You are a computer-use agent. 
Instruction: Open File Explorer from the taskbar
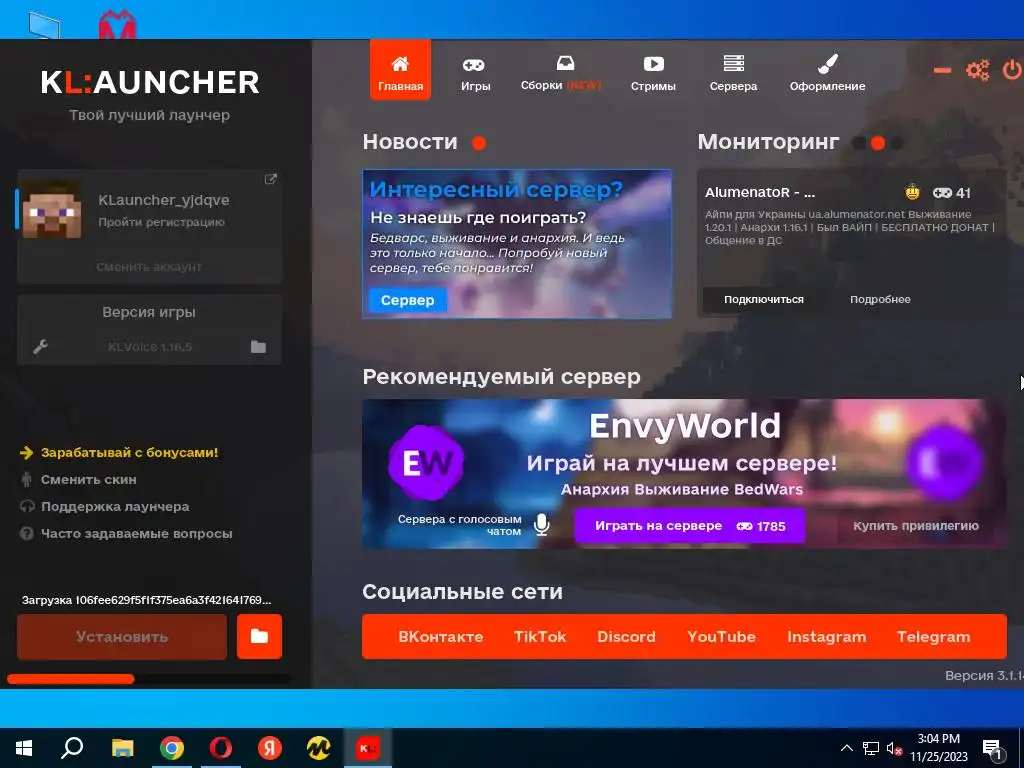tap(122, 748)
